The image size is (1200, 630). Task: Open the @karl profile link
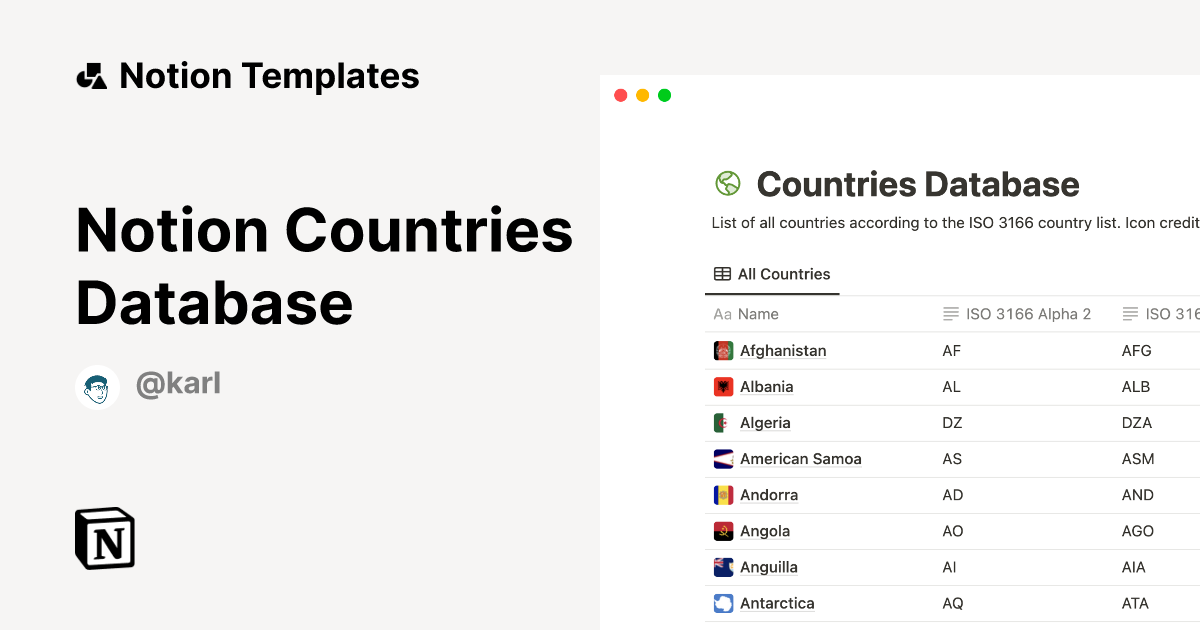click(178, 383)
